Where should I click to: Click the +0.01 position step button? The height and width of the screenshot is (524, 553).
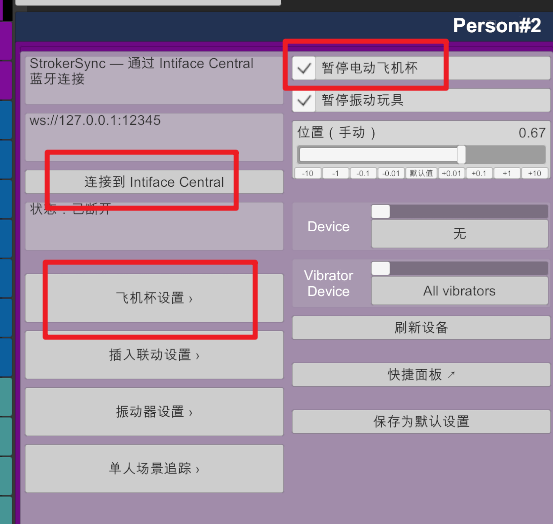[x=451, y=173]
